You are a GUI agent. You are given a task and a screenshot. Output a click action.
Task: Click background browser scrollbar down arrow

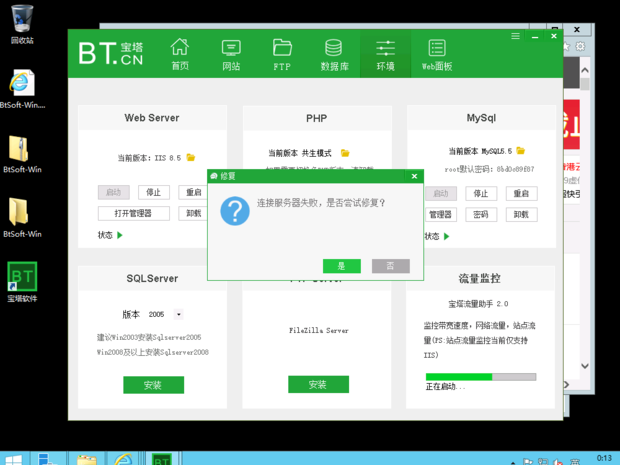(585, 366)
